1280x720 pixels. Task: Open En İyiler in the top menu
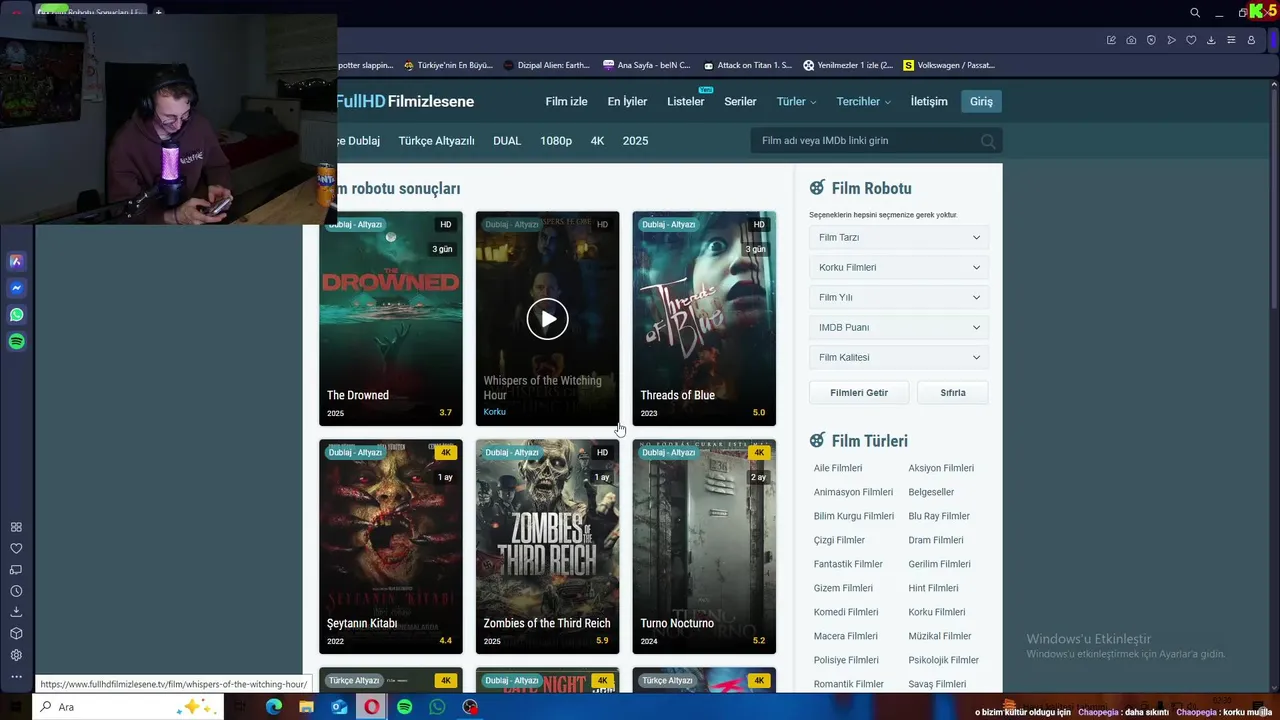click(627, 102)
